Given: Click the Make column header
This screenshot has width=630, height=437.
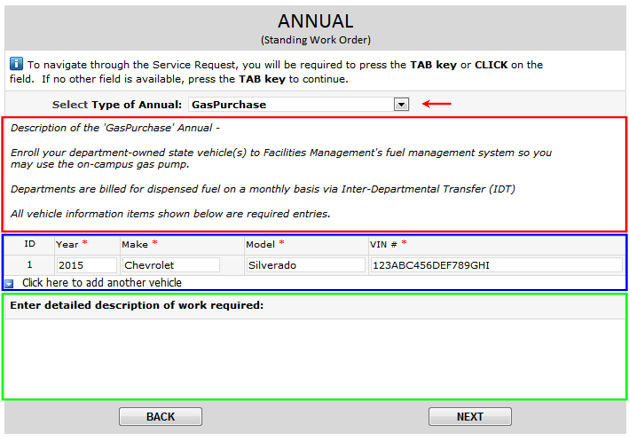Looking at the screenshot, I should [135, 244].
